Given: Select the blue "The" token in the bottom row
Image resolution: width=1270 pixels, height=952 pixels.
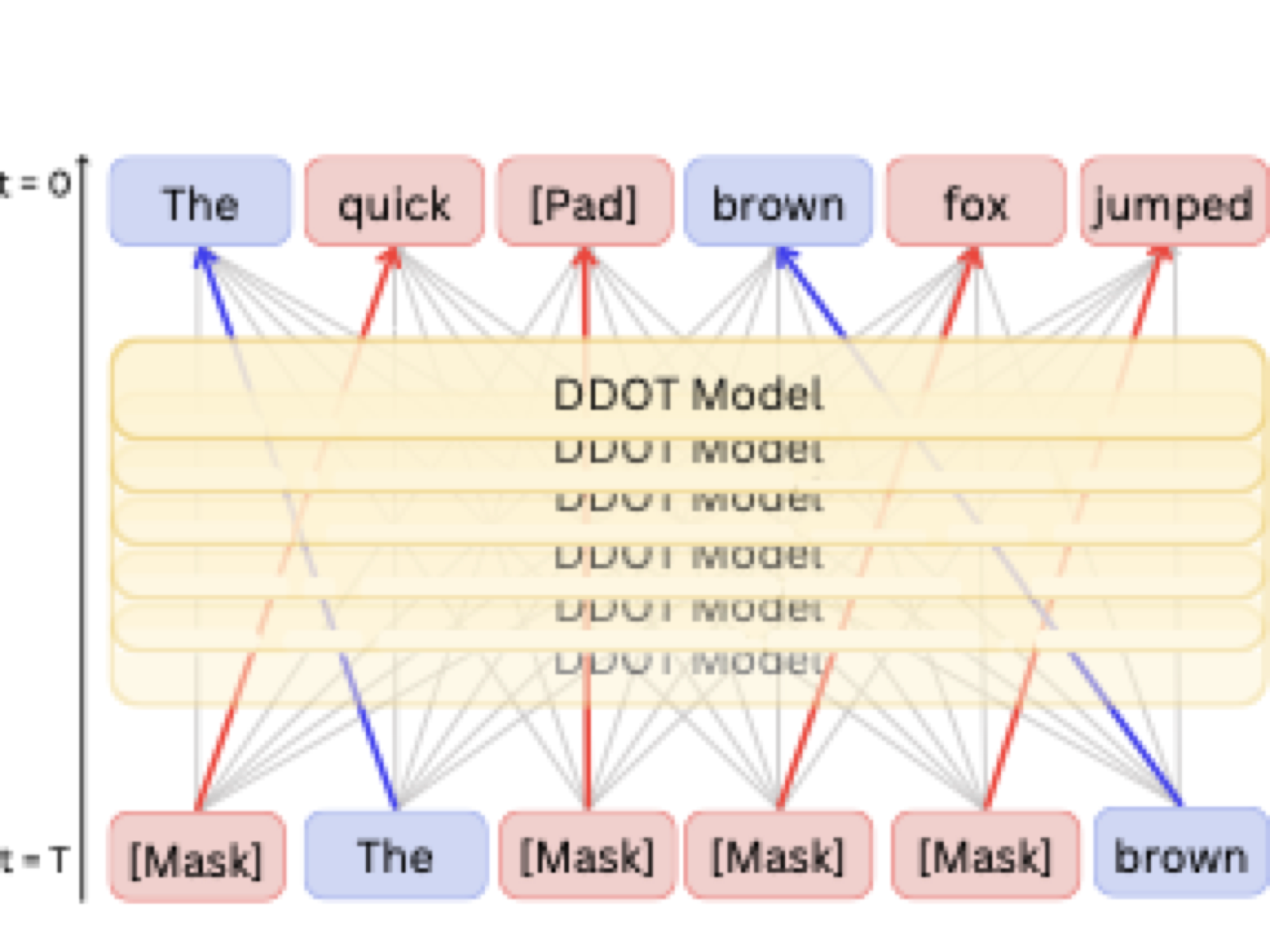Looking at the screenshot, I should tap(395, 856).
